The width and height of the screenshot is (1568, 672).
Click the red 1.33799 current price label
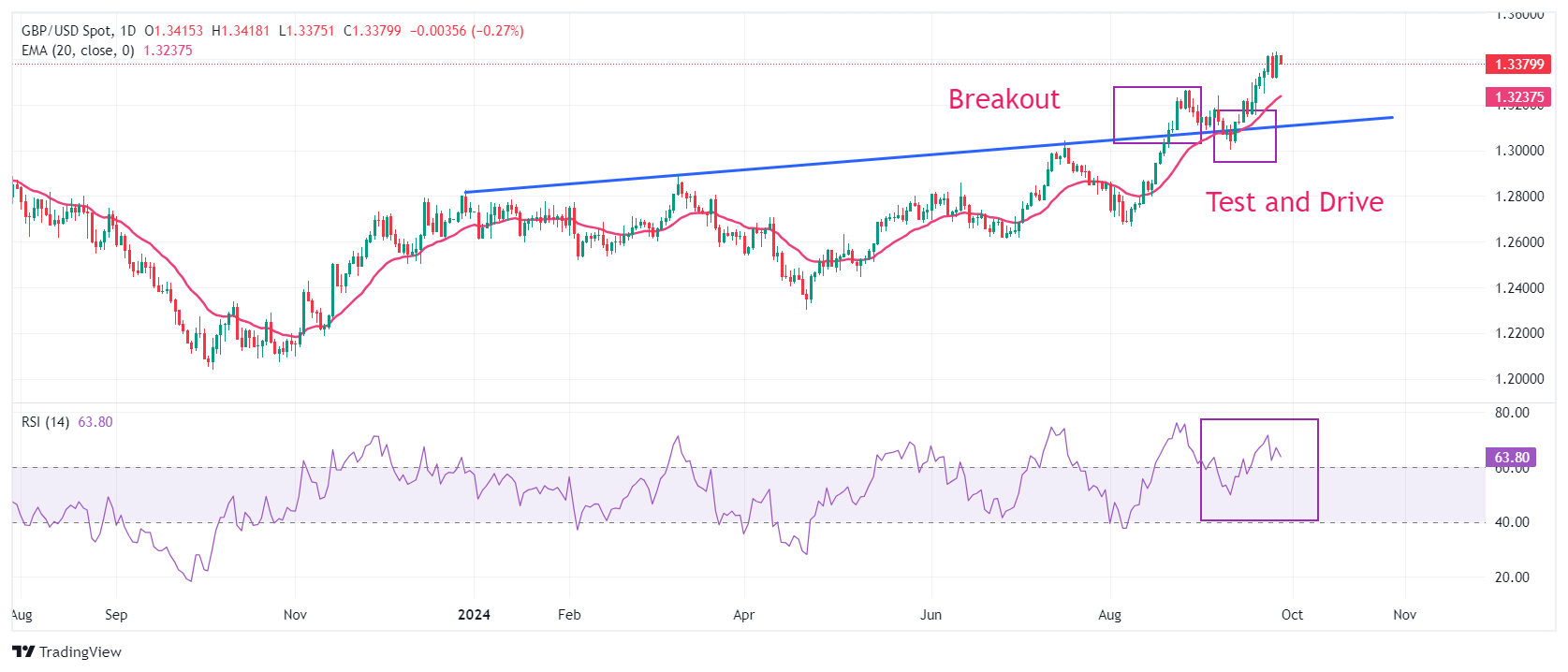(x=1518, y=65)
